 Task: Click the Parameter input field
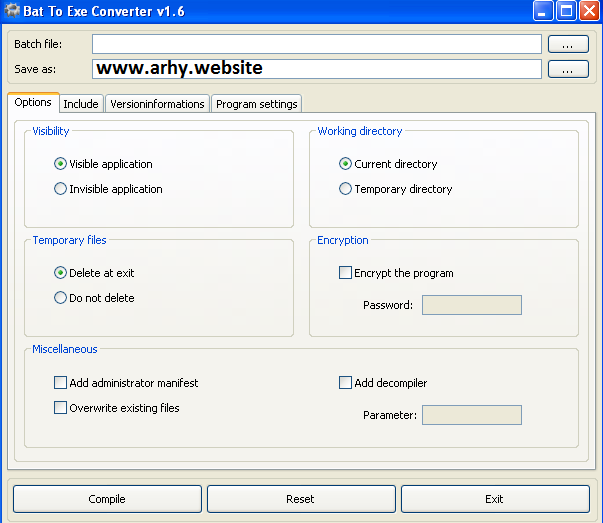pos(472,415)
